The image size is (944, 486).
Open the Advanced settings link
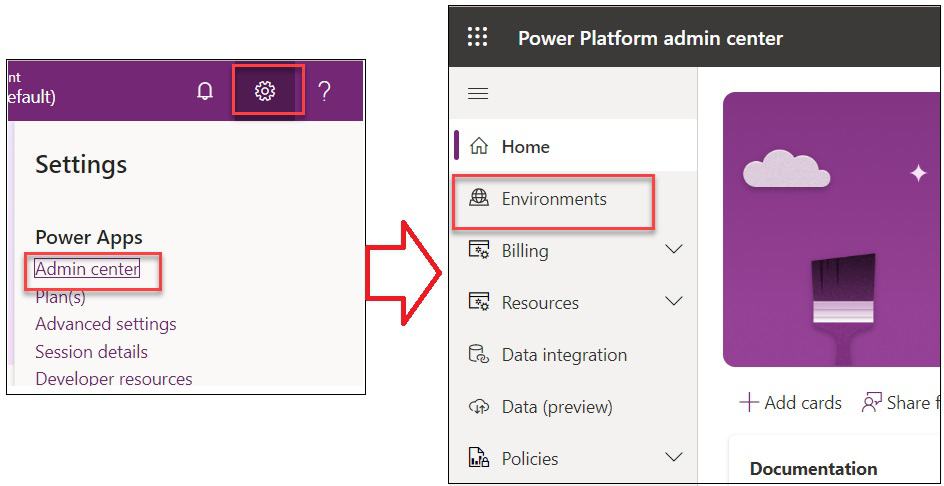coord(106,324)
